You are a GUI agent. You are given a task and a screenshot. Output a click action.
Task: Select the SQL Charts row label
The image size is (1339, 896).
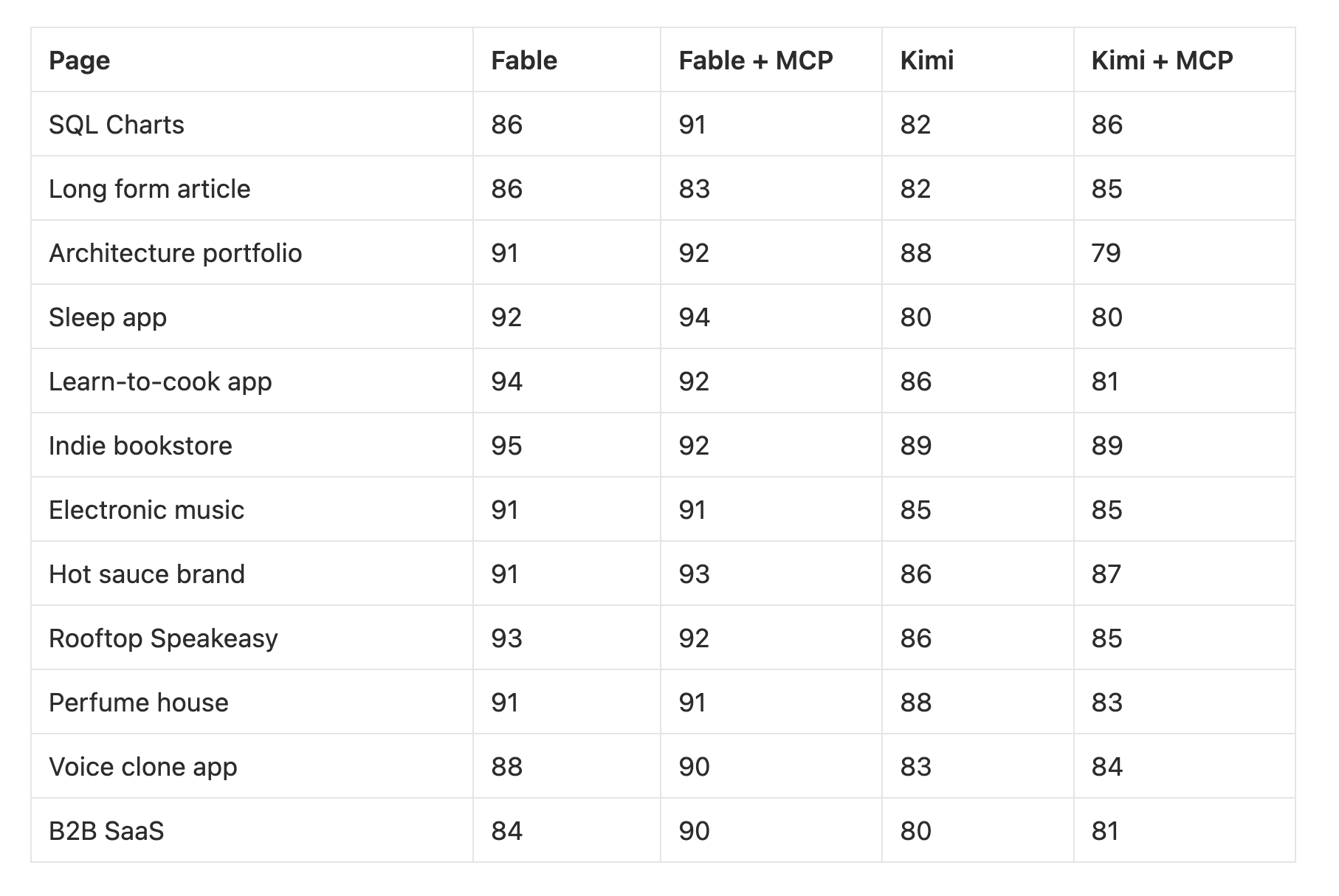pos(117,125)
